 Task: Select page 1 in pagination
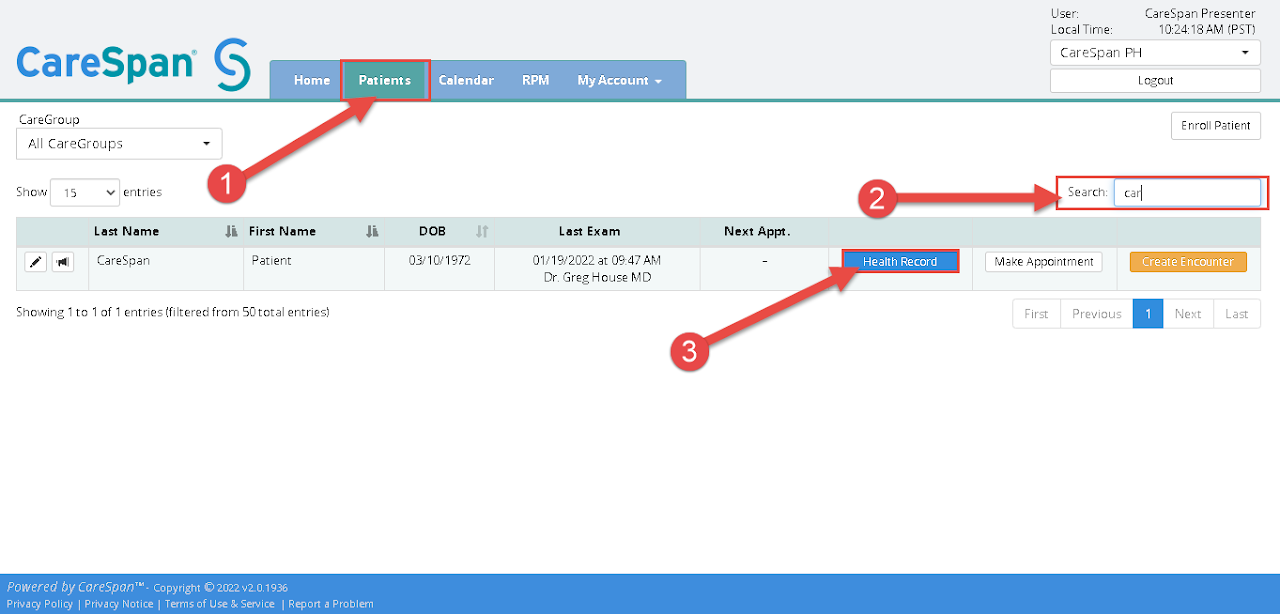(1148, 314)
